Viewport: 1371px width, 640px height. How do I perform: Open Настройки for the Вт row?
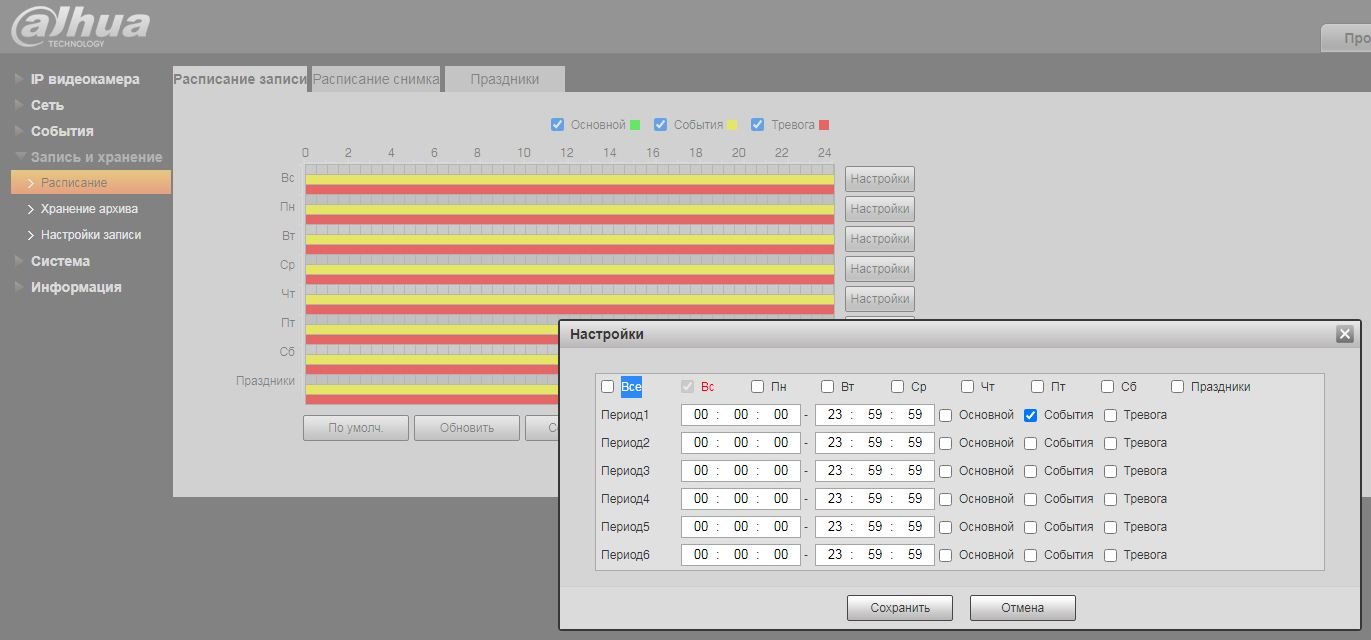coord(879,239)
